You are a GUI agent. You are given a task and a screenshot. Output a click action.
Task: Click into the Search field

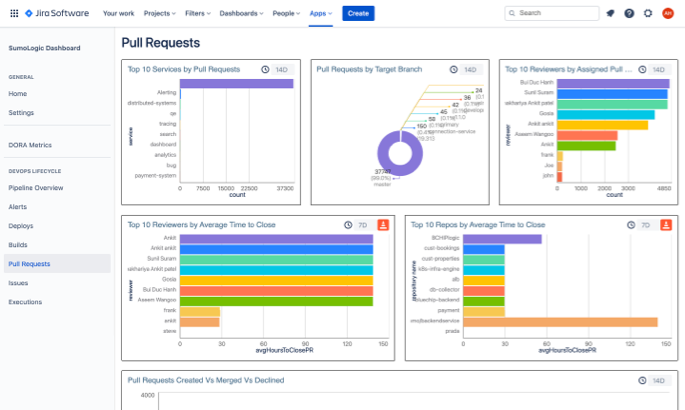tap(555, 13)
